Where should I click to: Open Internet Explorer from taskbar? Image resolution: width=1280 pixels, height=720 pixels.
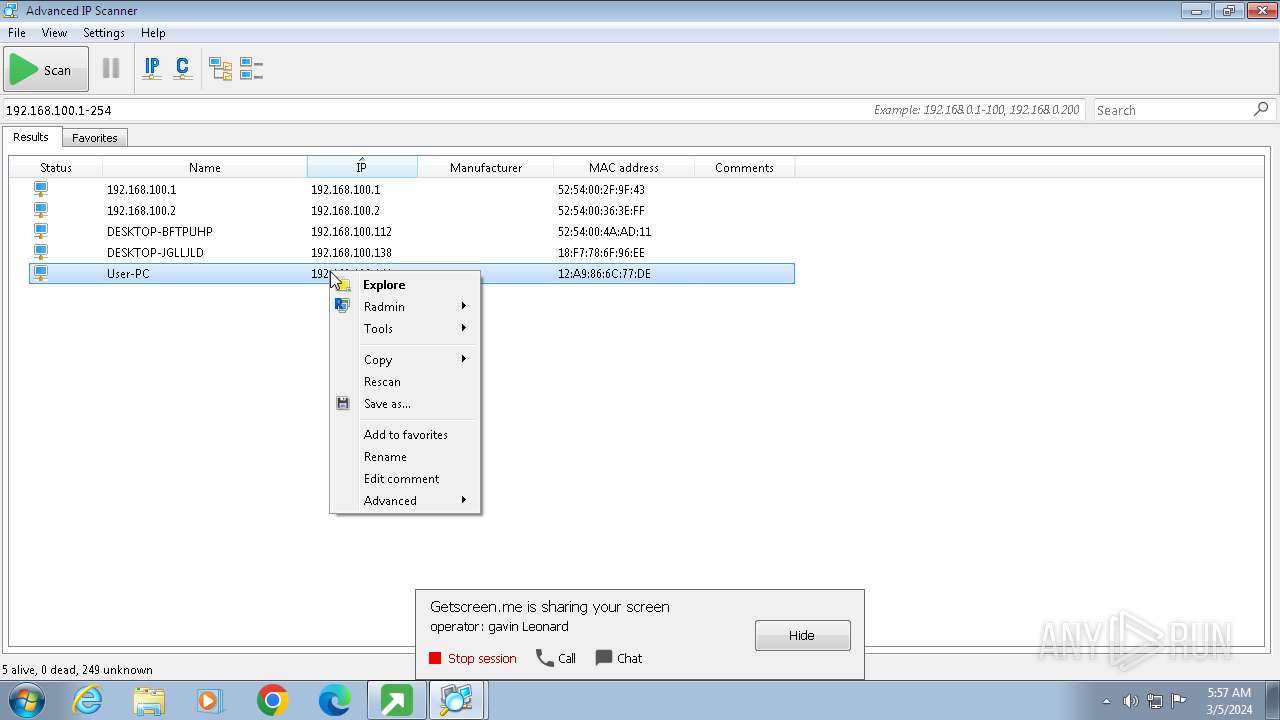click(x=88, y=700)
